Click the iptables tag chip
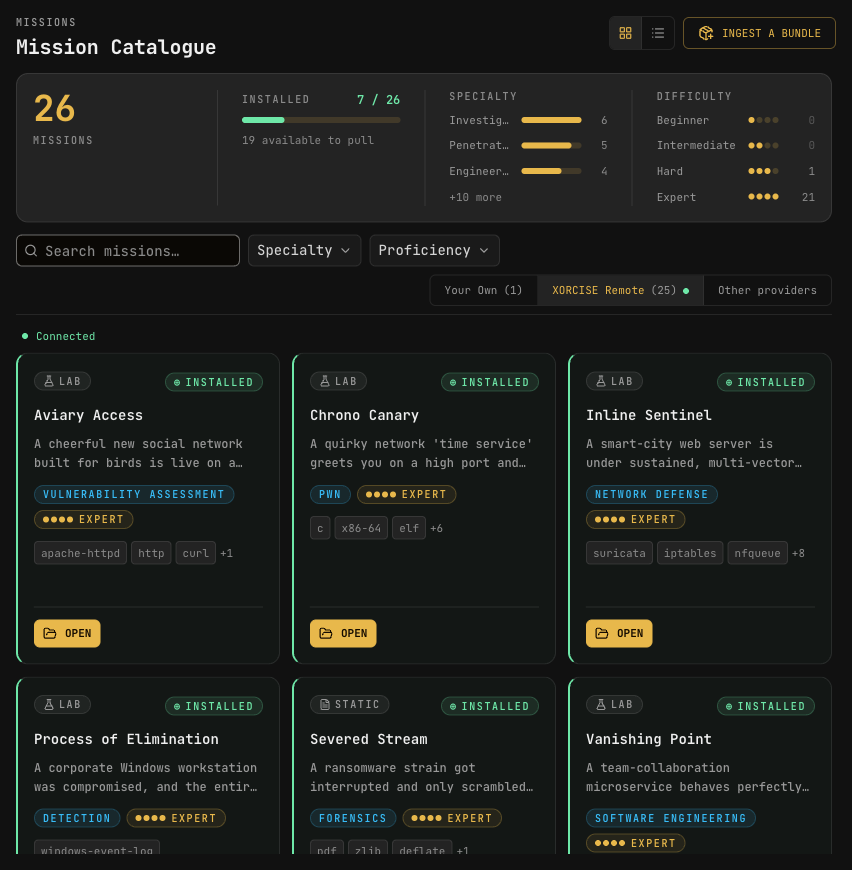The height and width of the screenshot is (870, 852). (x=690, y=553)
